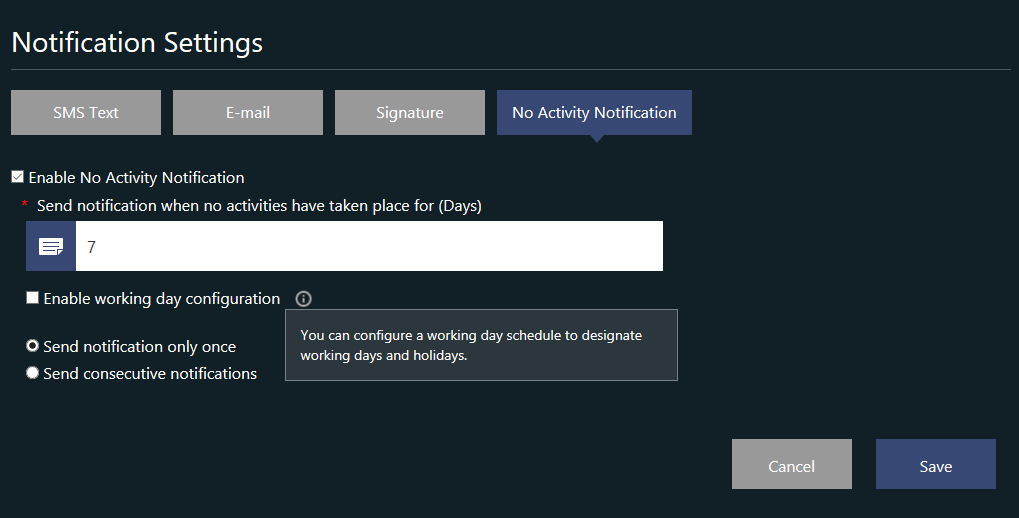
Task: Focus the Days input field showing 7
Action: 369,246
